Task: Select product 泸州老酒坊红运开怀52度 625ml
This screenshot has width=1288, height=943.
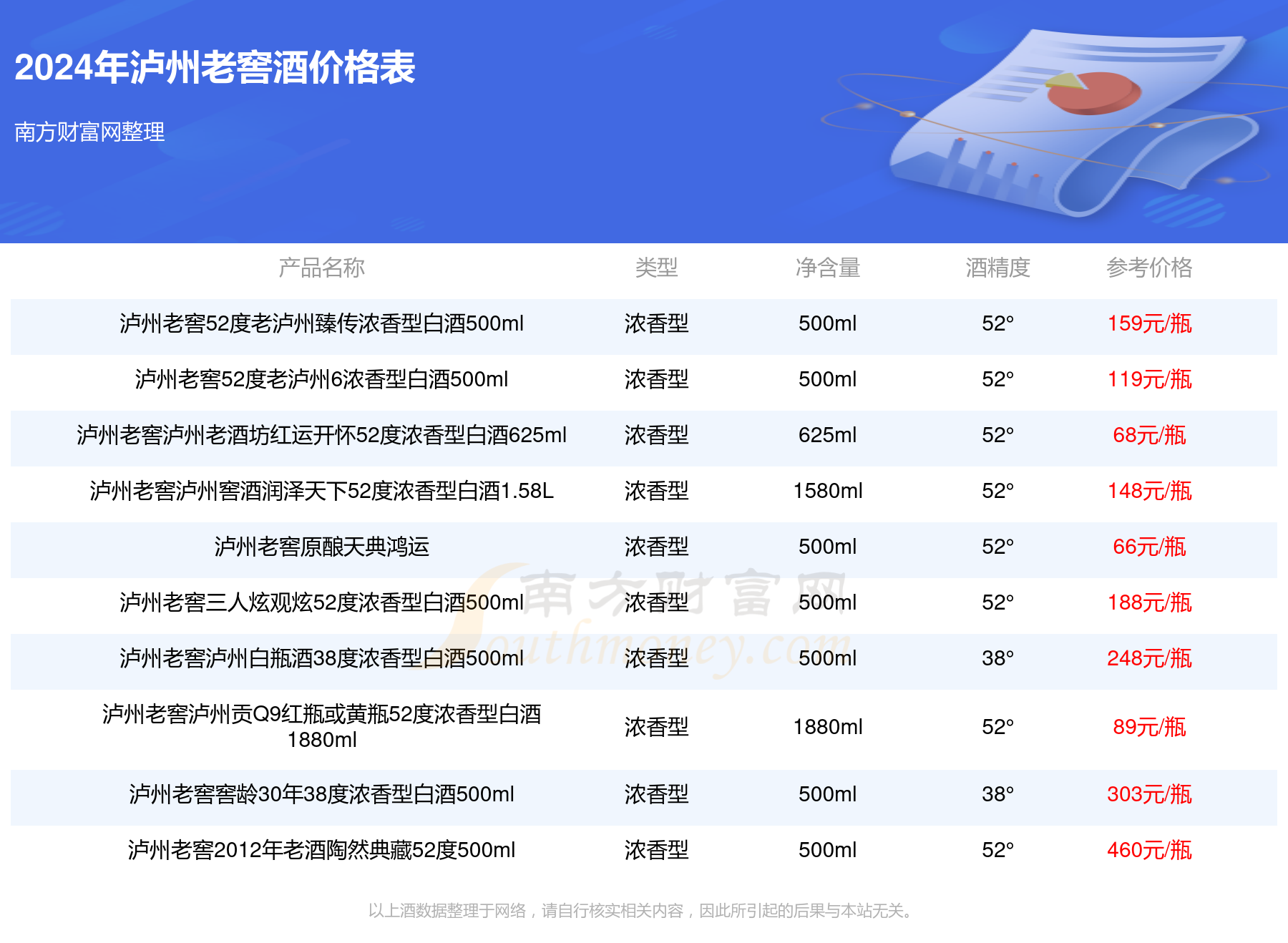Action: [321, 435]
